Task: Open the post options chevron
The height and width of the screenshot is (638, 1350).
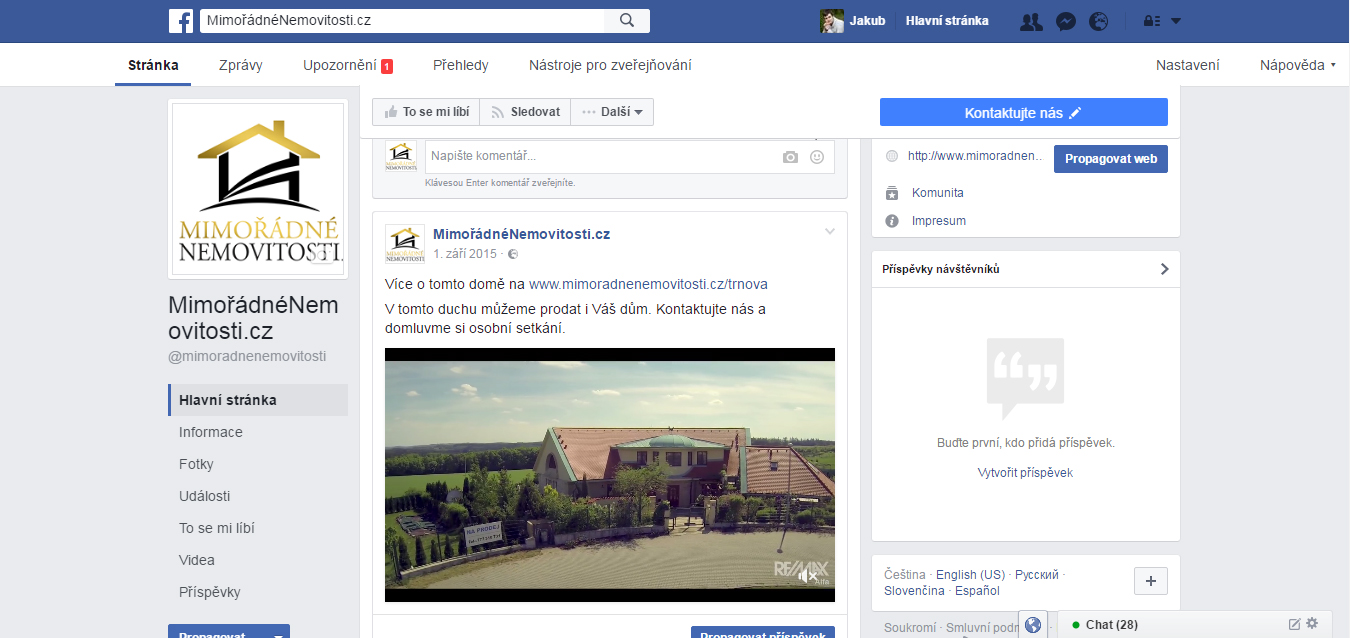Action: click(829, 232)
